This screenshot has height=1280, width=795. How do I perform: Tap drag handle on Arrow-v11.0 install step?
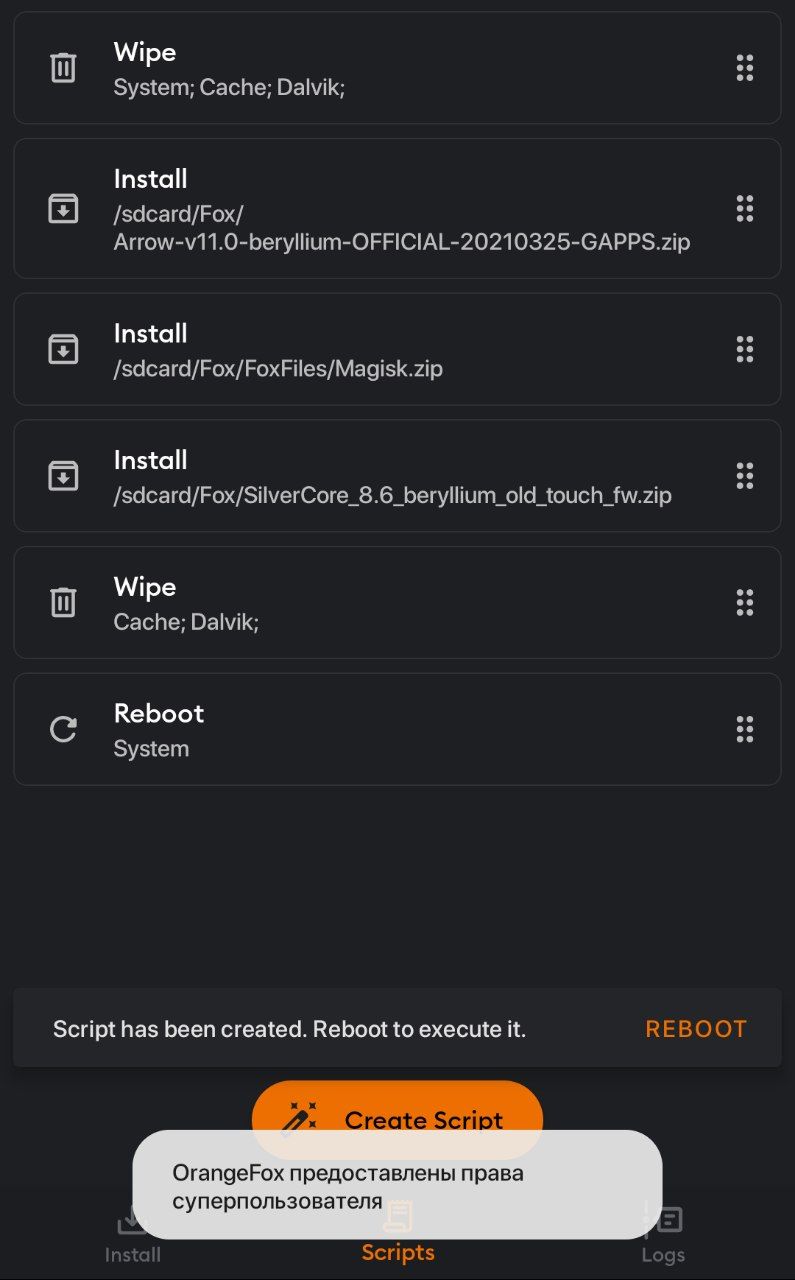744,208
